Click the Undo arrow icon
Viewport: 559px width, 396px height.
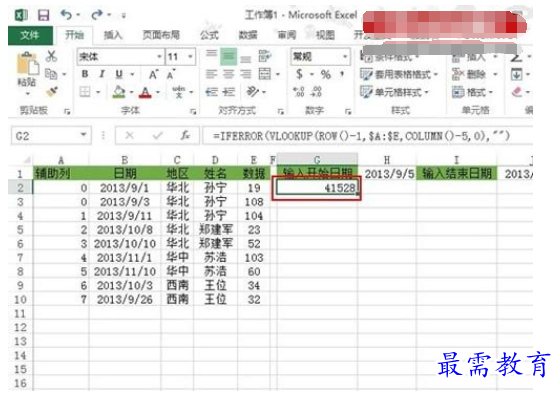66,15
